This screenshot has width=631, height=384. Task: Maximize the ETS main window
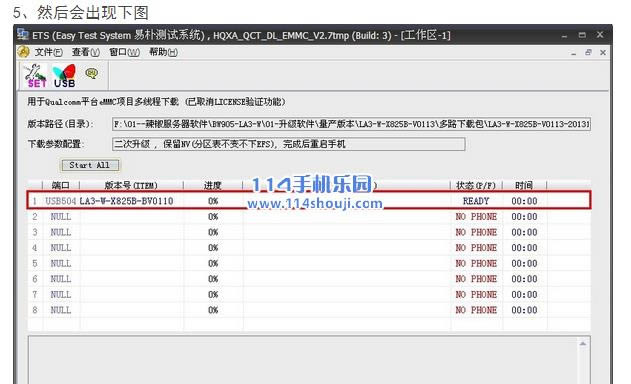pyautogui.click(x=582, y=35)
